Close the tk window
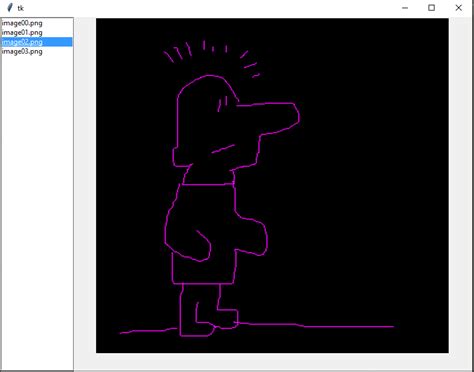 coord(459,8)
